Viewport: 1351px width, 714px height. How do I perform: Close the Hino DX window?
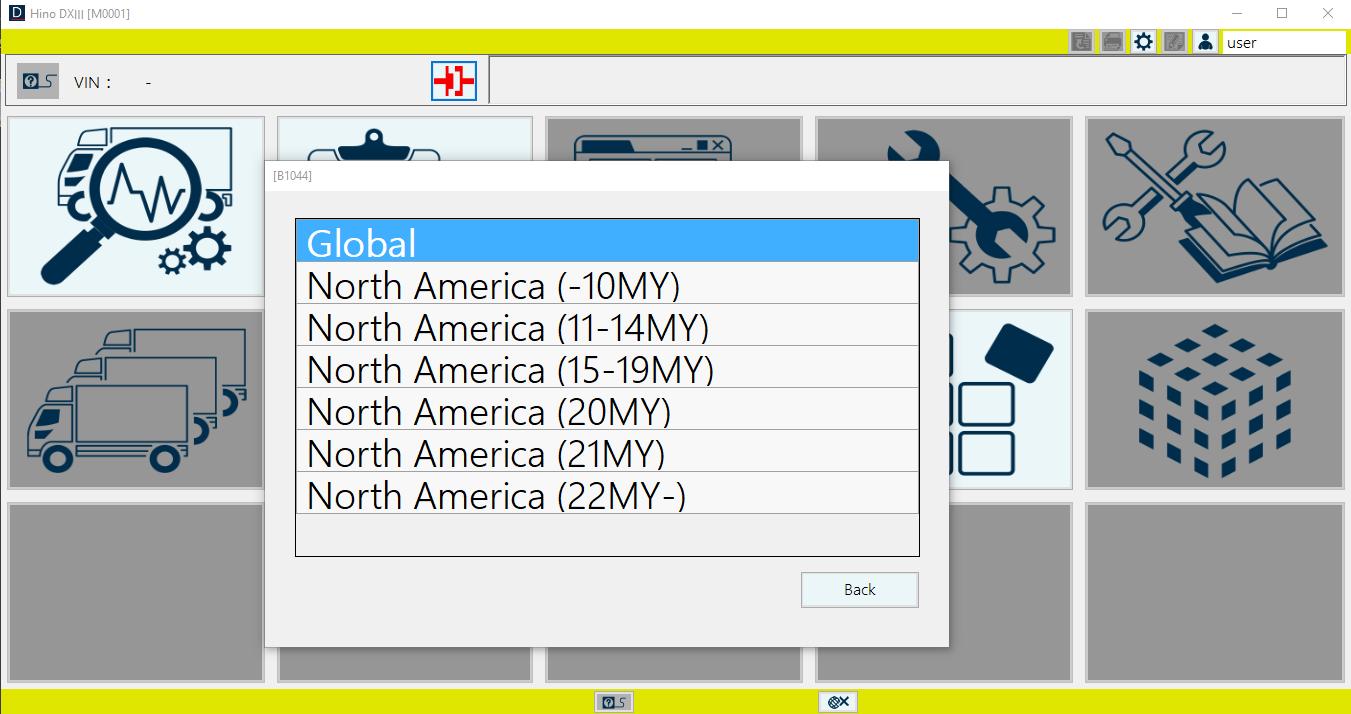click(1328, 13)
